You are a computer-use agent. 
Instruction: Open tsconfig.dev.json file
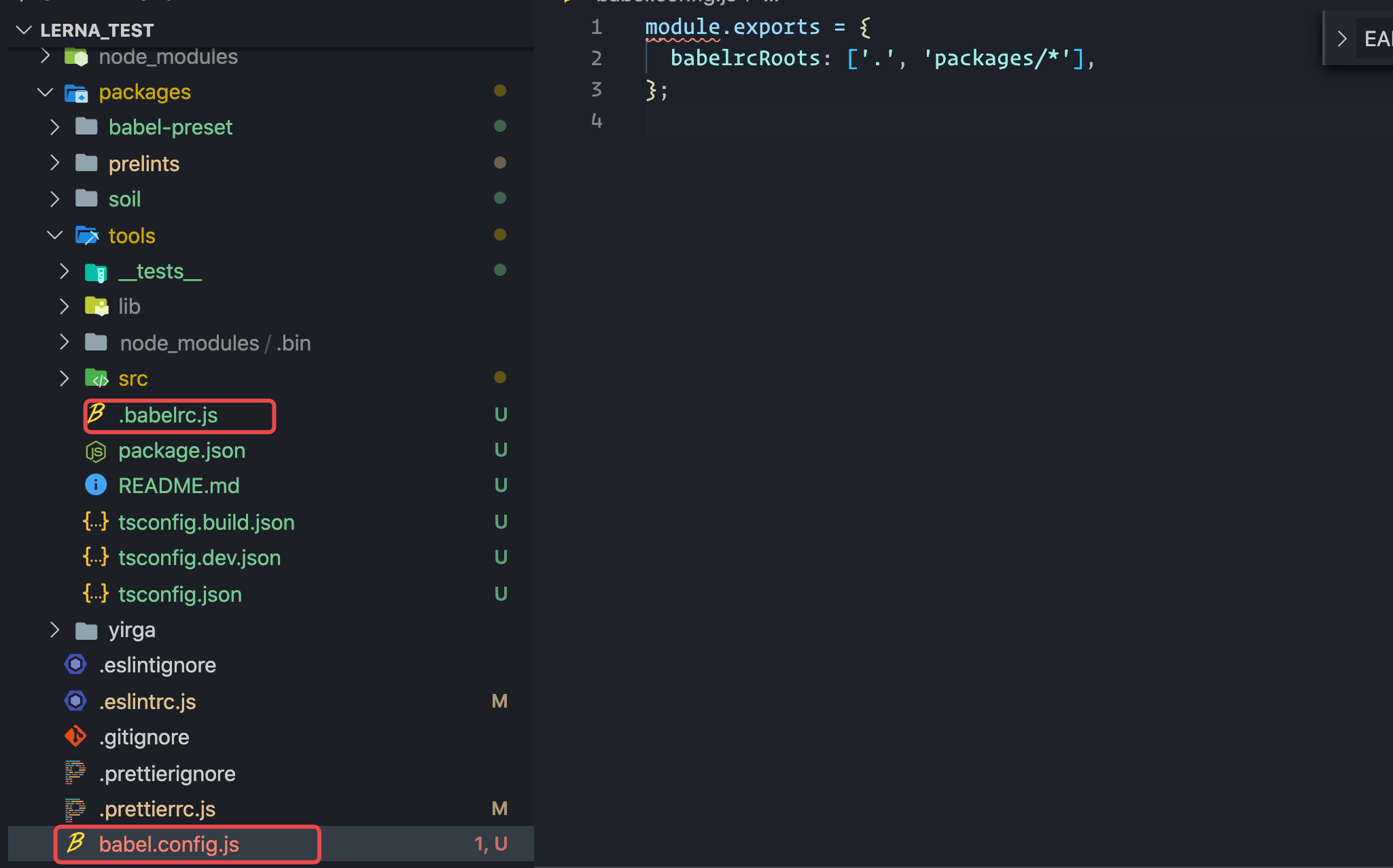199,558
